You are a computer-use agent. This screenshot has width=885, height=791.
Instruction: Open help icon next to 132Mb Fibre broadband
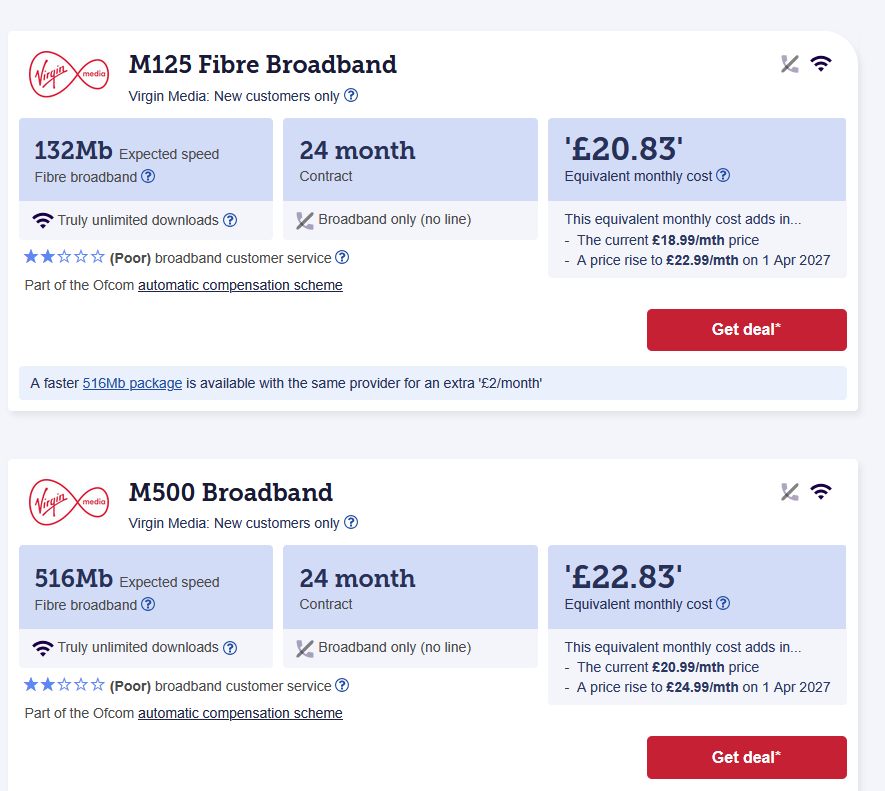(148, 177)
